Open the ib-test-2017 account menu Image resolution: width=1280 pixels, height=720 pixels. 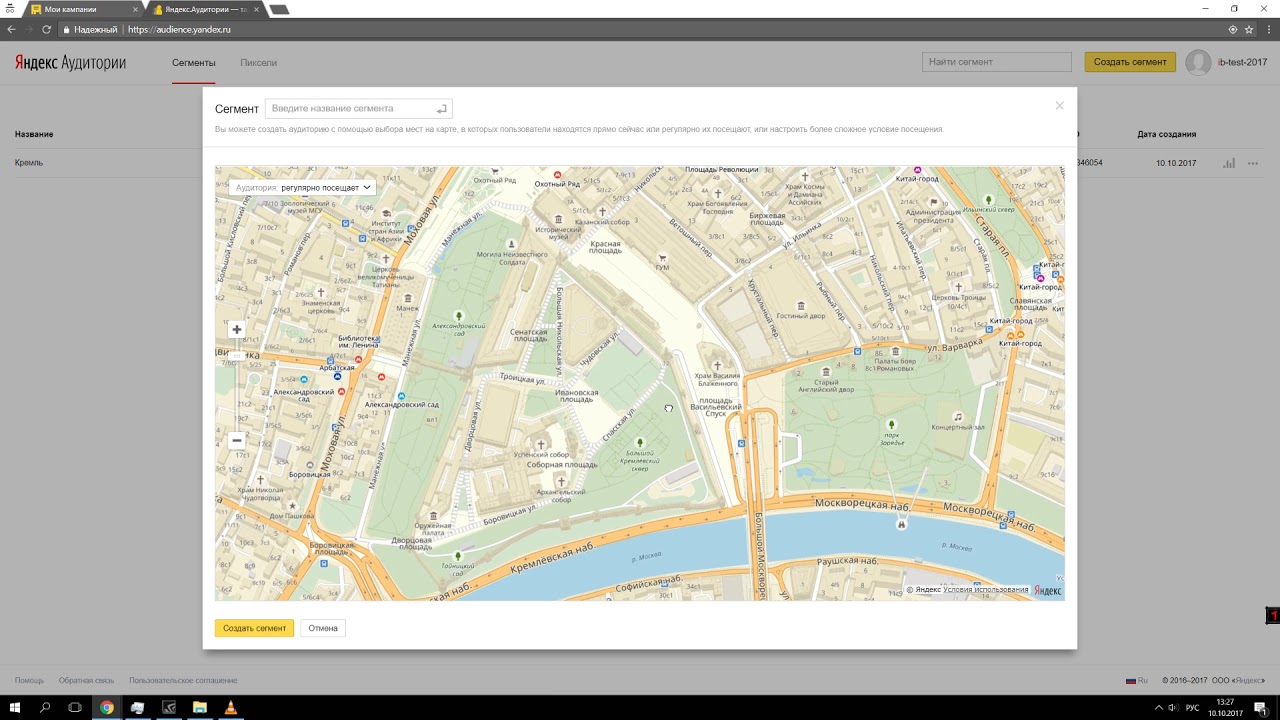1242,62
